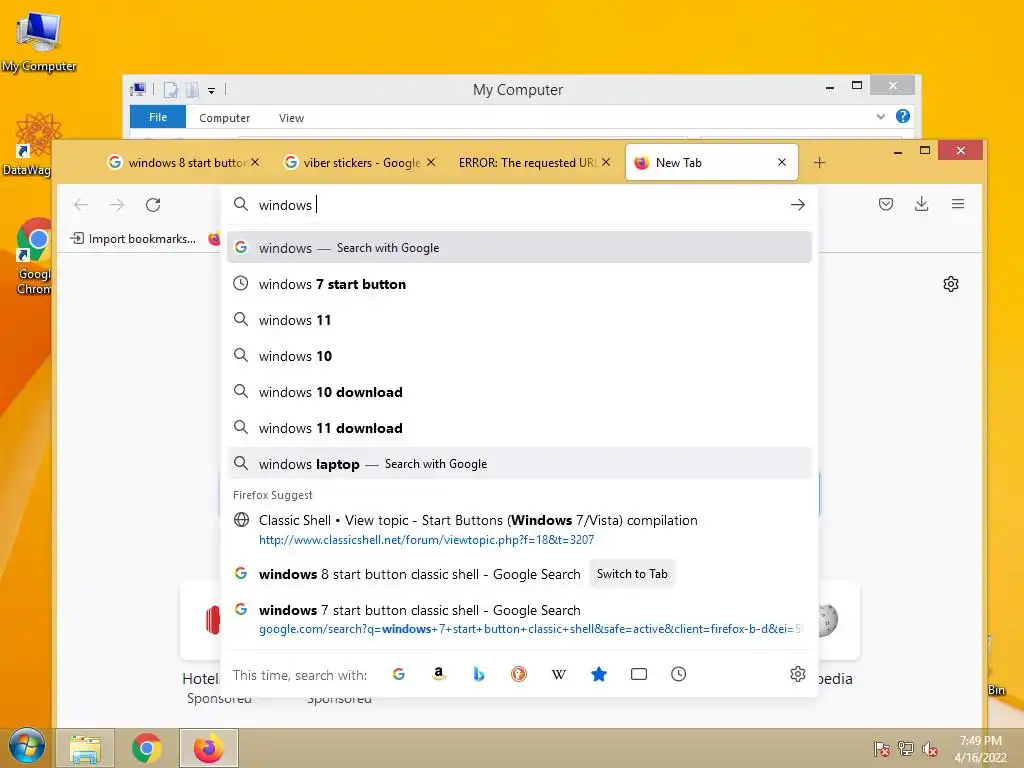Click the taskbar clock showing 7:49 PM

tap(980, 748)
